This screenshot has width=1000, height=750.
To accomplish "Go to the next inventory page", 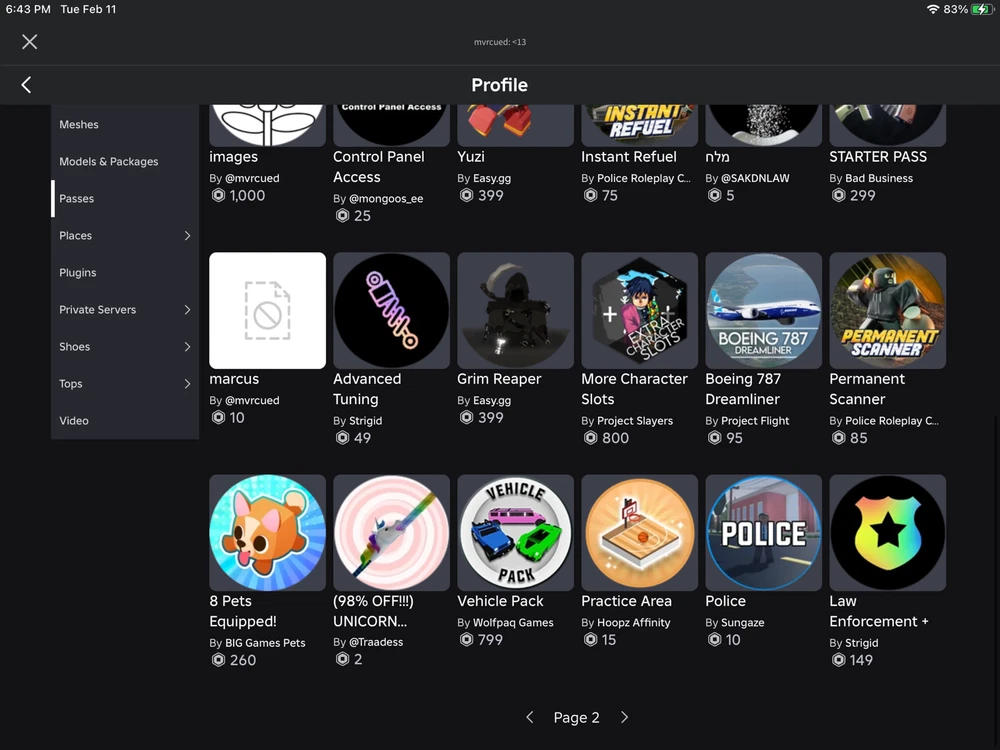I will [x=624, y=717].
